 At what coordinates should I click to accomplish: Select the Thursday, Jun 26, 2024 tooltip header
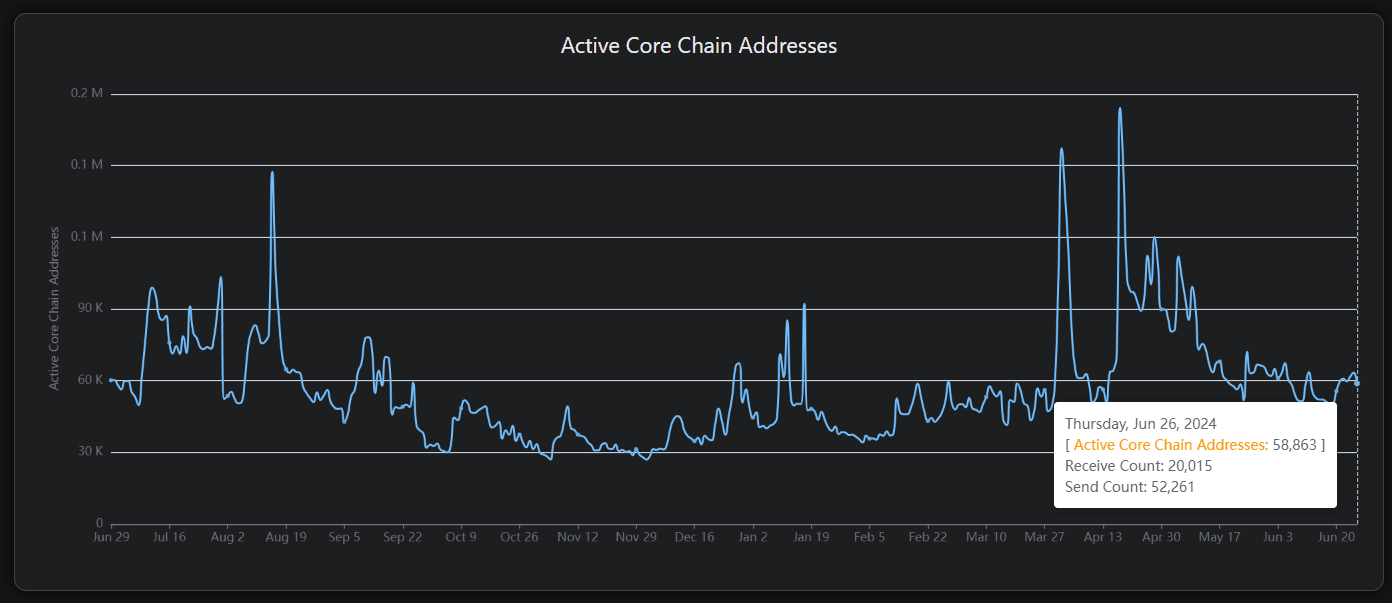pyautogui.click(x=1143, y=423)
